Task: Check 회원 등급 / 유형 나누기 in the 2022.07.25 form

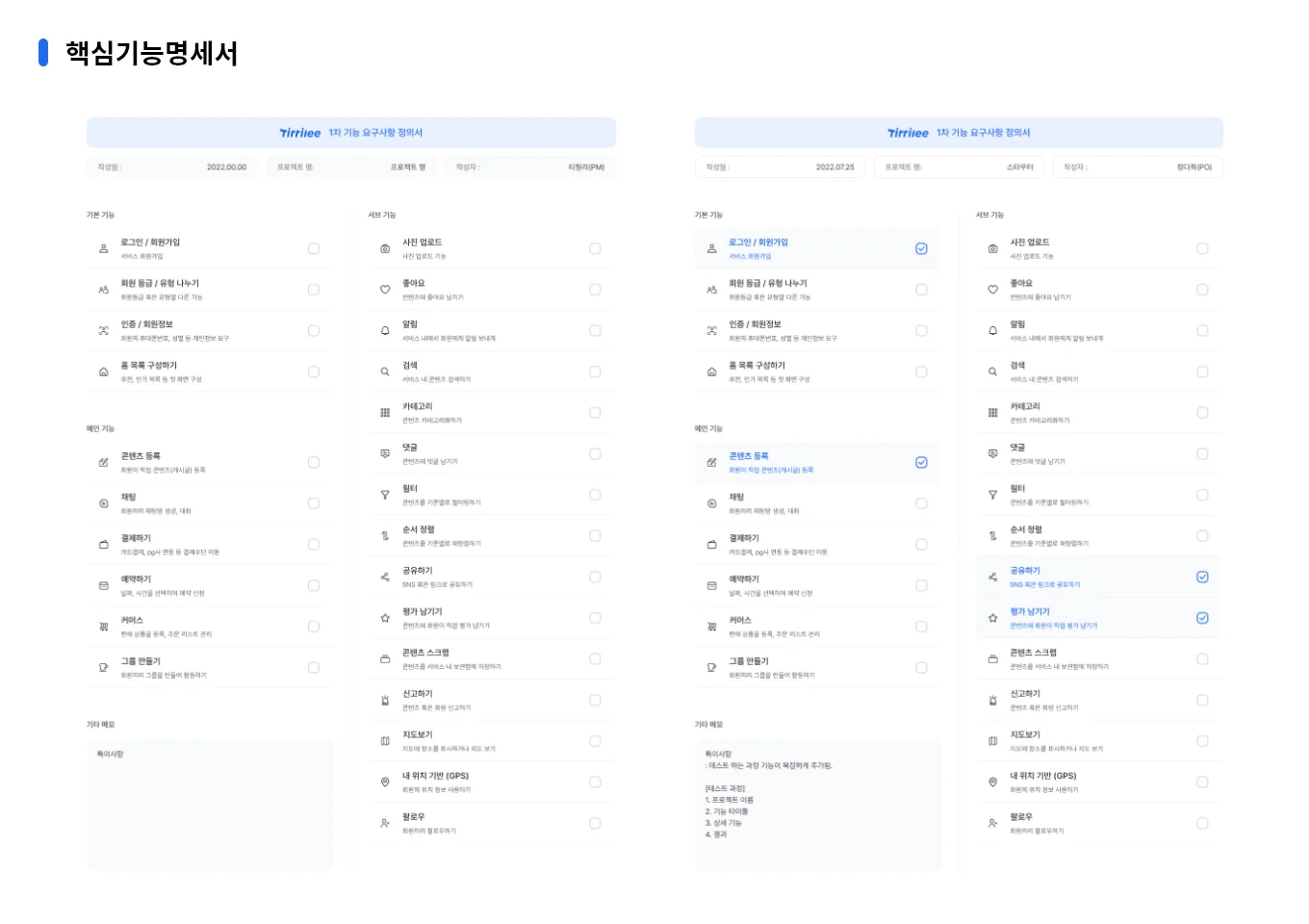Action: 921,290
